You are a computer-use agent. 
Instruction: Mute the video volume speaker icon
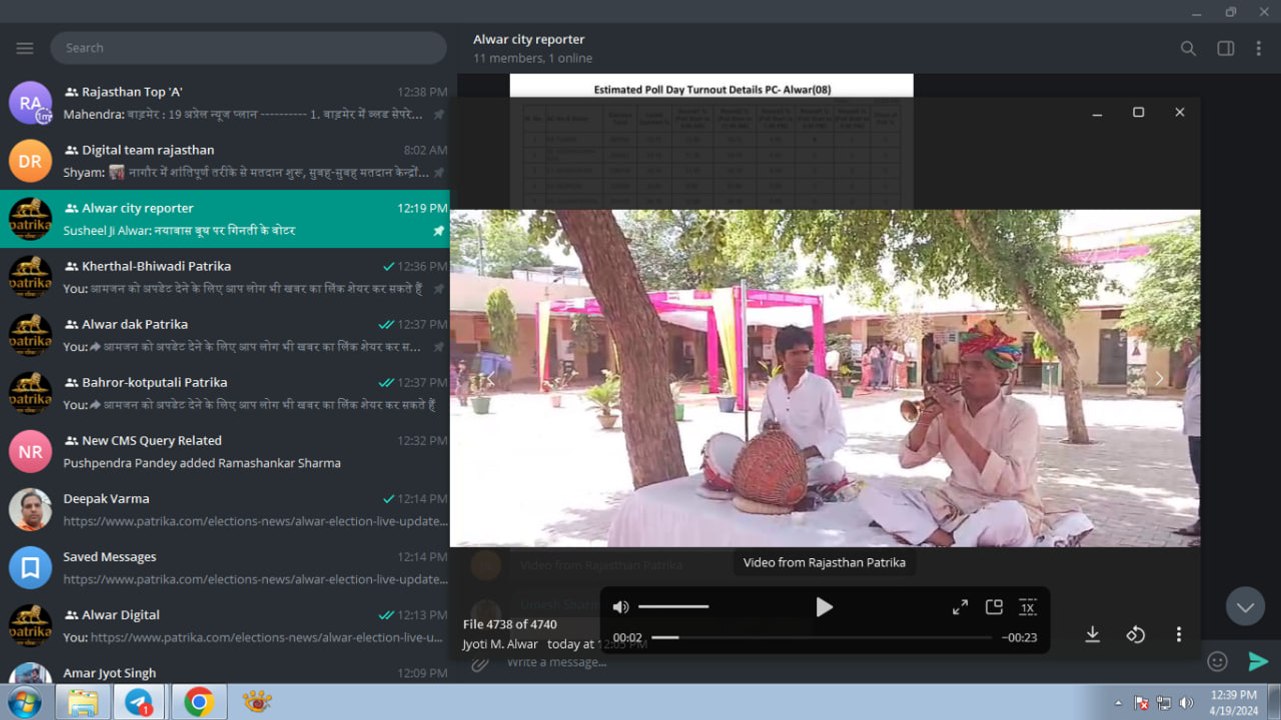[621, 607]
